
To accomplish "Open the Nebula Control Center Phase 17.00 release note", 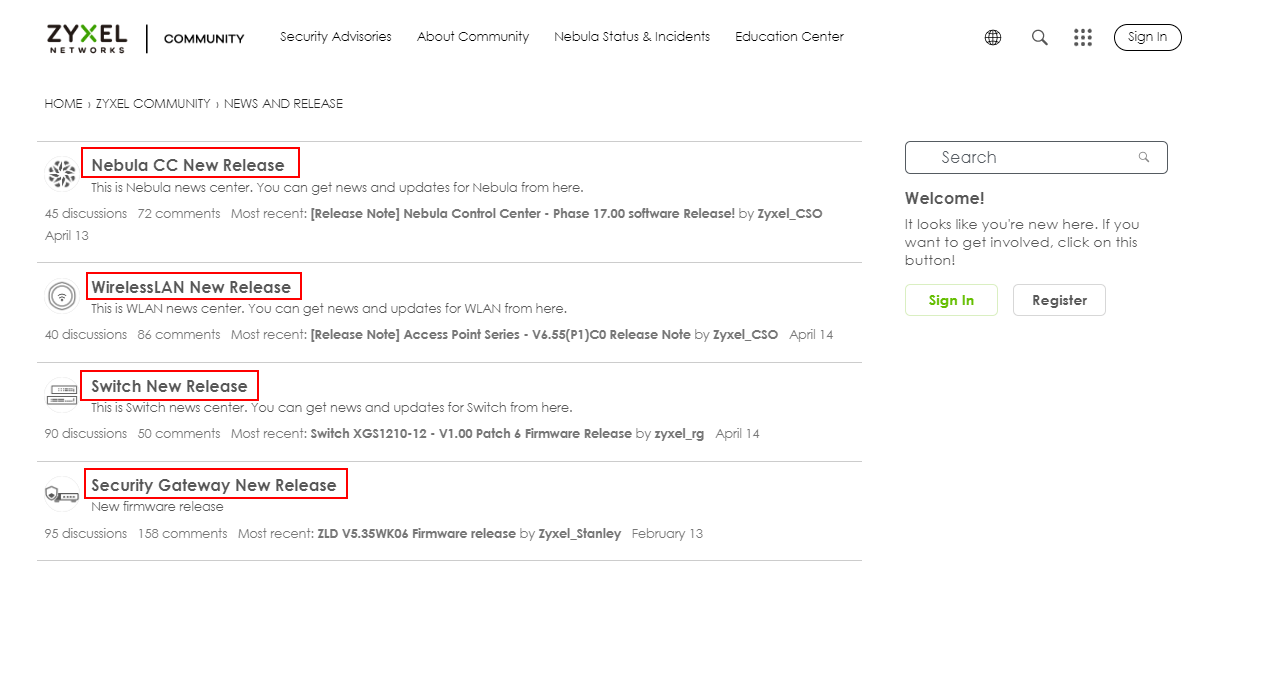I will pyautogui.click(x=523, y=214).
